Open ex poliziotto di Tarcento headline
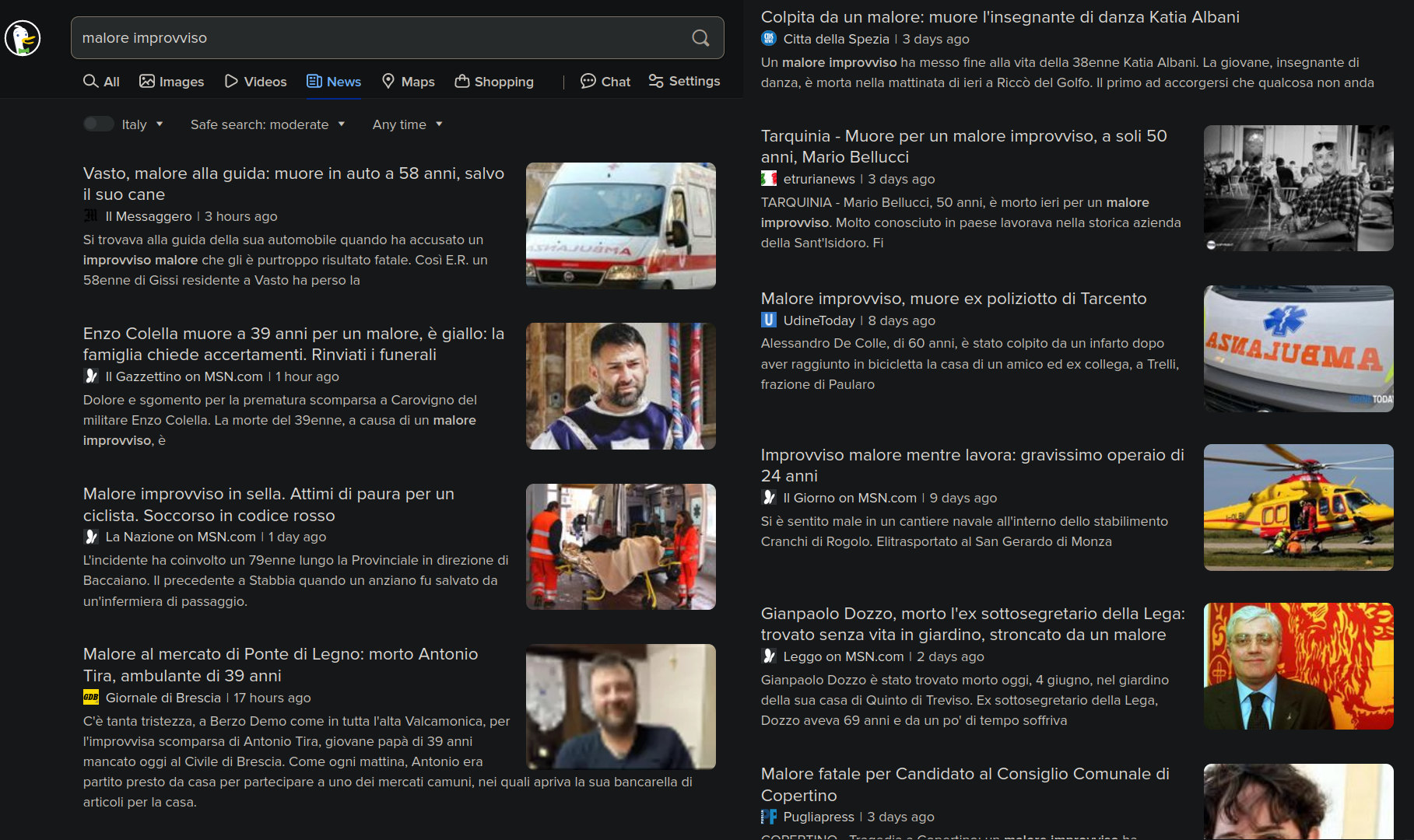 click(953, 299)
